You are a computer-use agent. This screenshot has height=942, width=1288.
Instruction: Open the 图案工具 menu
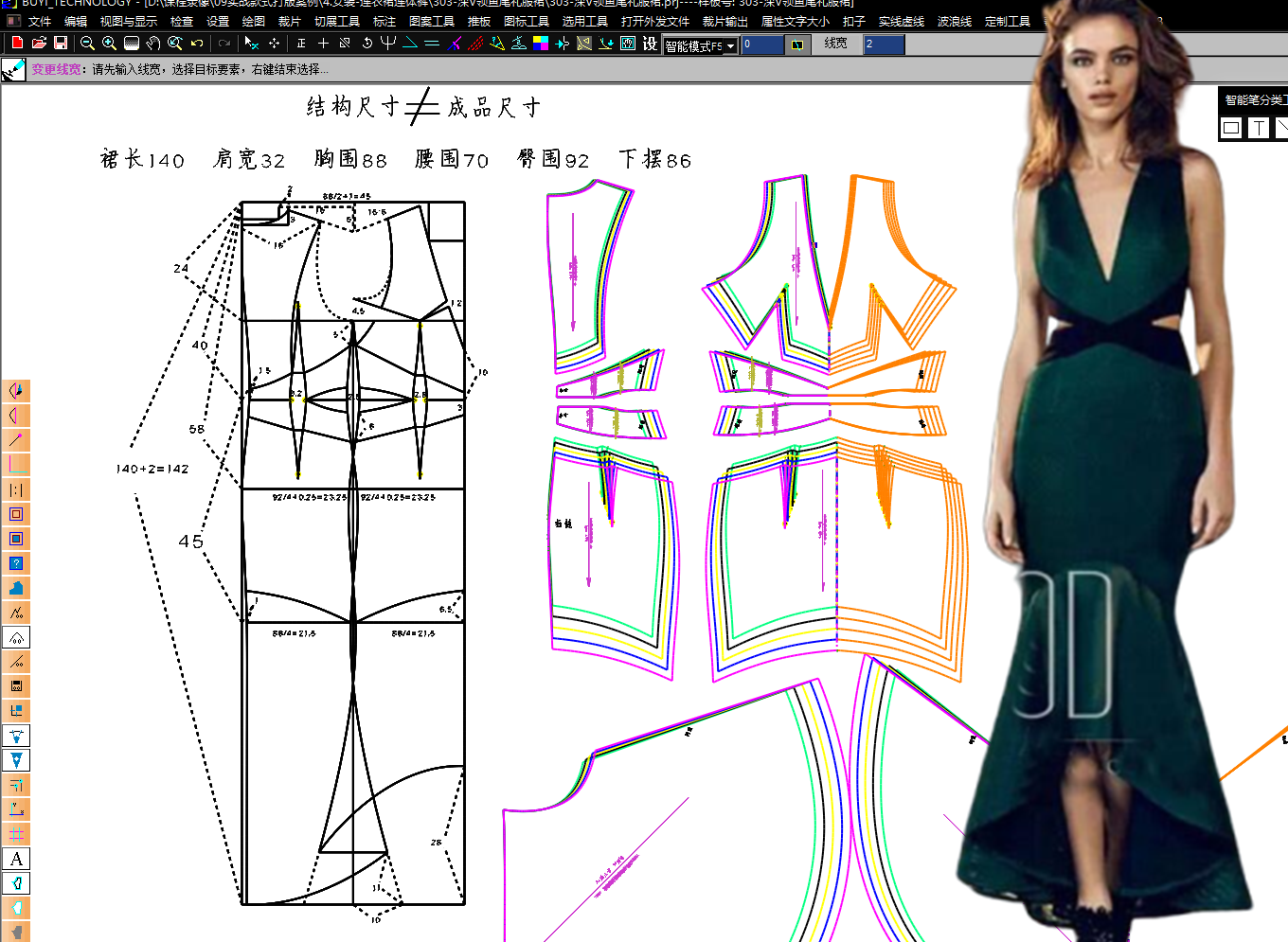[x=432, y=21]
